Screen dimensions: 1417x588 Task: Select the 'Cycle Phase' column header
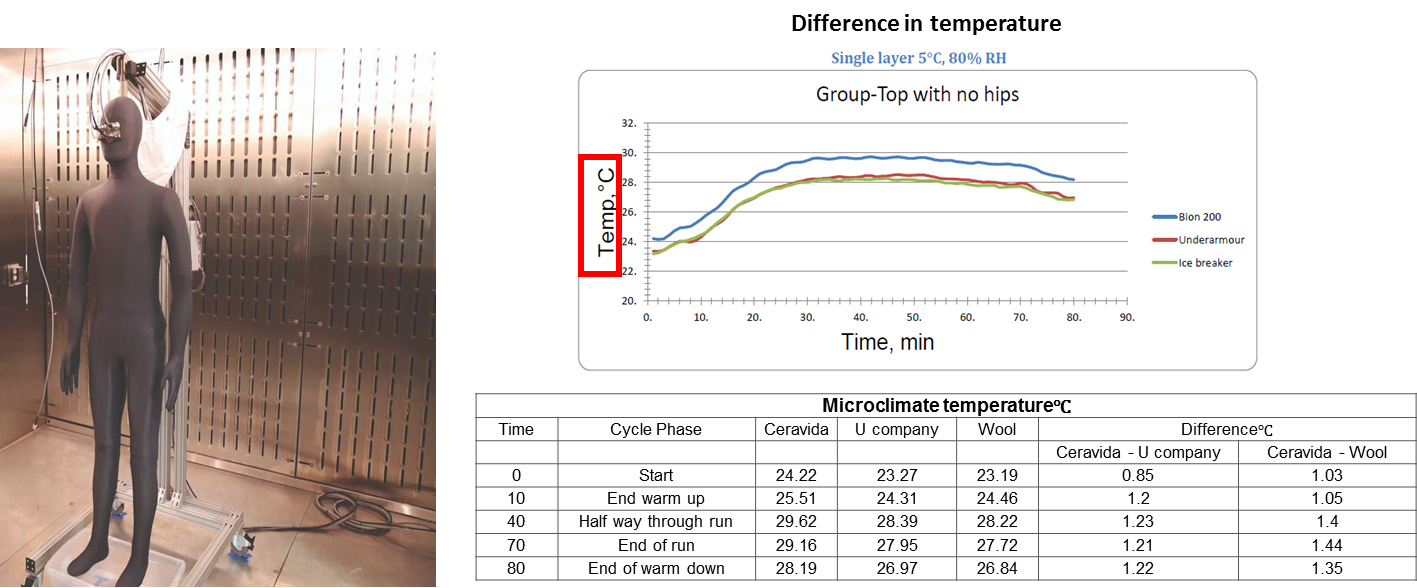tap(656, 429)
